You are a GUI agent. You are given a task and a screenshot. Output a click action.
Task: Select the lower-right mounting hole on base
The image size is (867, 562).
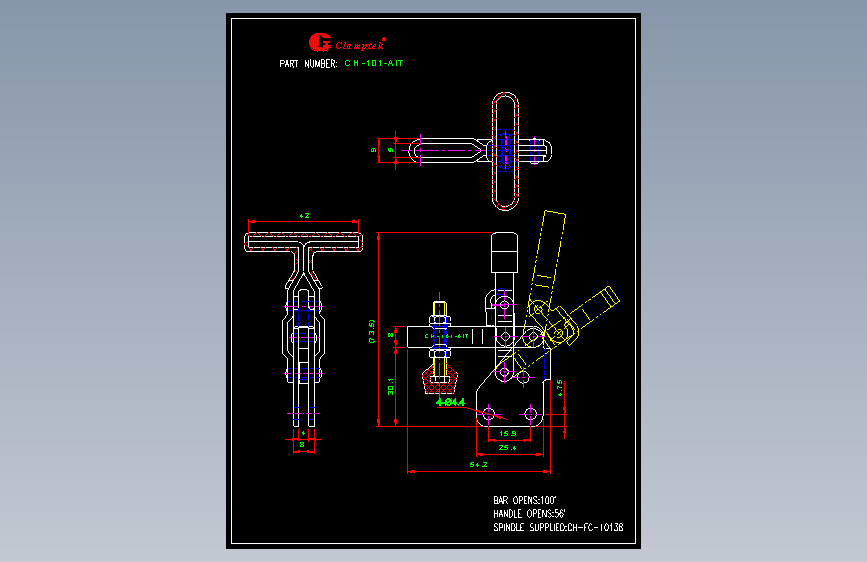pyautogui.click(x=530, y=414)
